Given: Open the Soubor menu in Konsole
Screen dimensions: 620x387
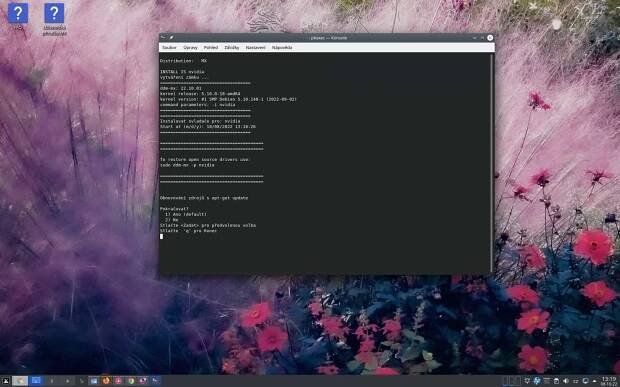Looking at the screenshot, I should pyautogui.click(x=169, y=47).
